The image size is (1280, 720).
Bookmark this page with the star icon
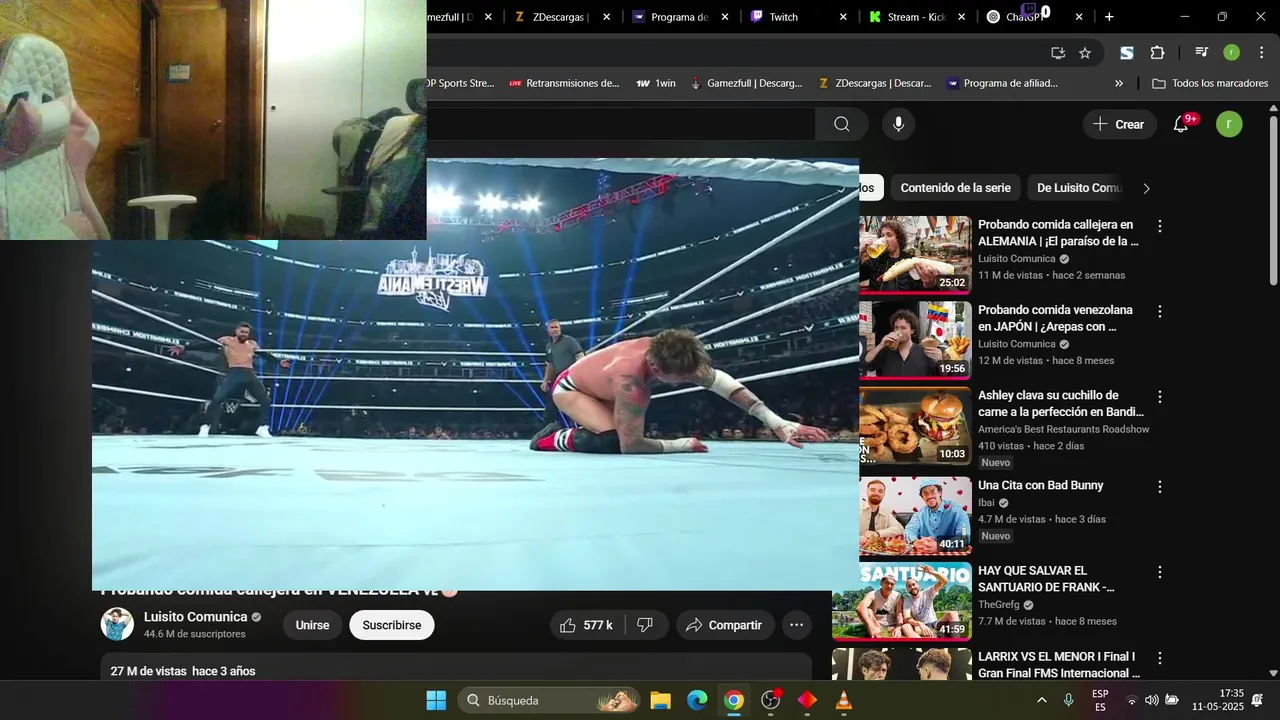pyautogui.click(x=1085, y=53)
